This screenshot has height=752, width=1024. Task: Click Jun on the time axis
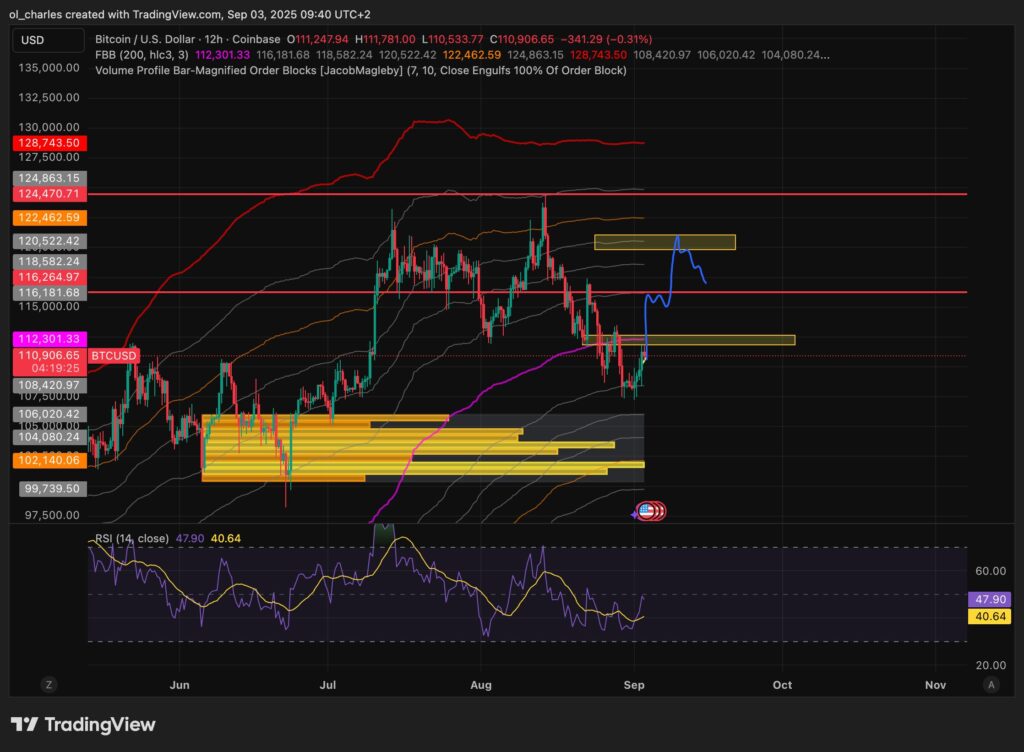(180, 685)
